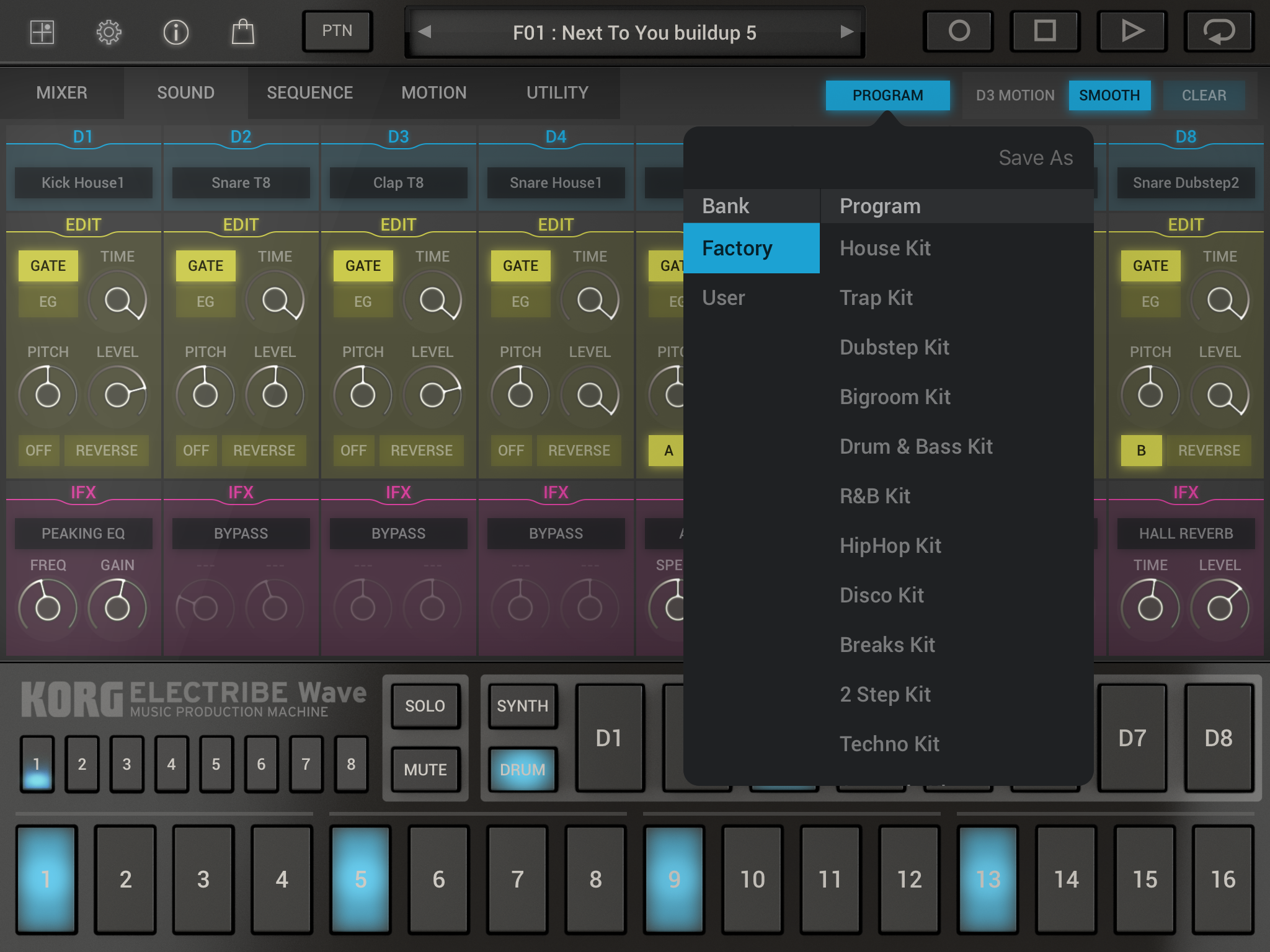Image resolution: width=1270 pixels, height=952 pixels.
Task: Toggle the D1 GATE button
Action: point(48,266)
